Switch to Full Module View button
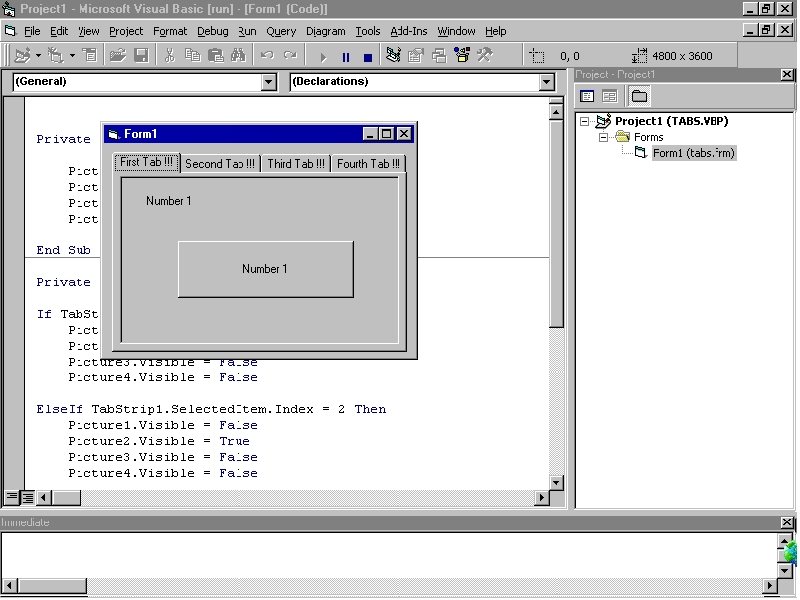 pyautogui.click(x=27, y=497)
